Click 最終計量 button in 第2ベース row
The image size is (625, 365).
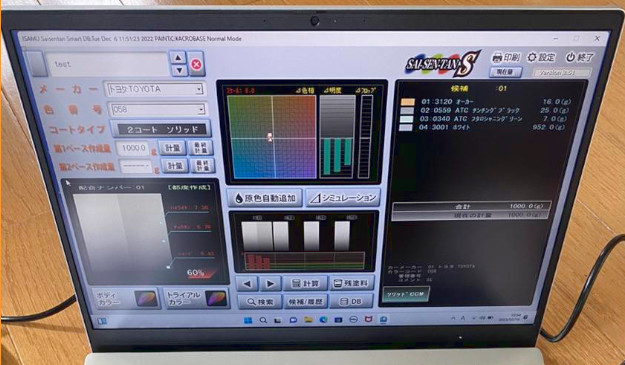click(x=203, y=165)
